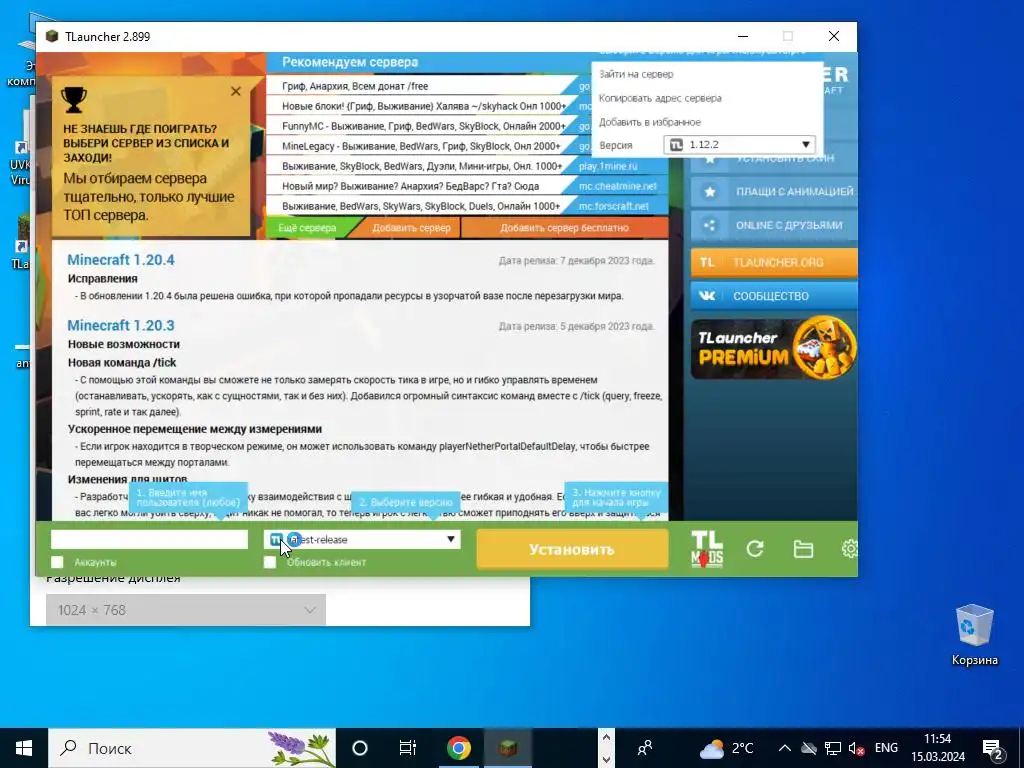Click the People icon on taskbar
The width and height of the screenshot is (1024, 768).
(645, 748)
